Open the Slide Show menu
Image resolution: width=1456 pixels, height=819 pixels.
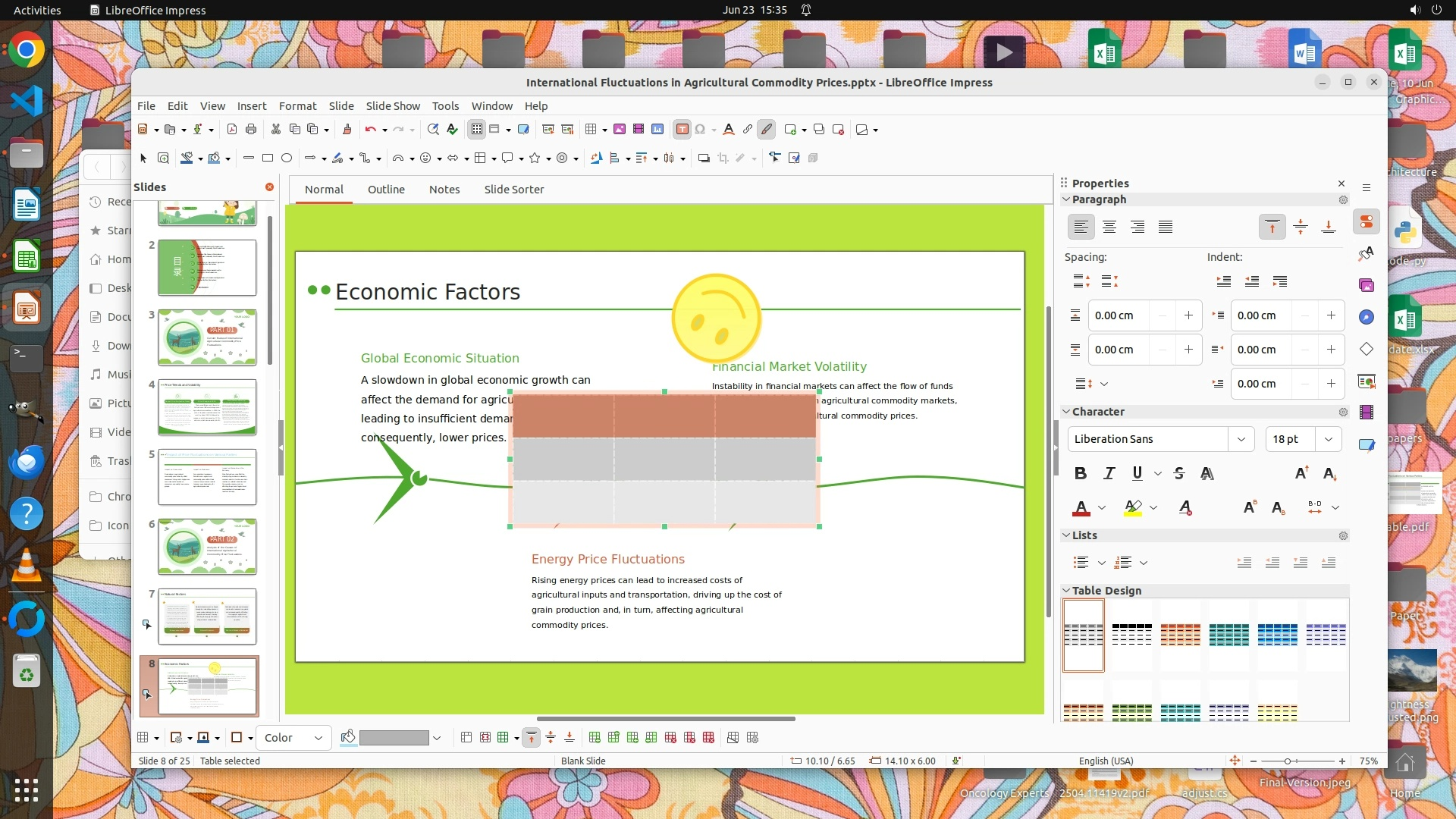tap(392, 106)
